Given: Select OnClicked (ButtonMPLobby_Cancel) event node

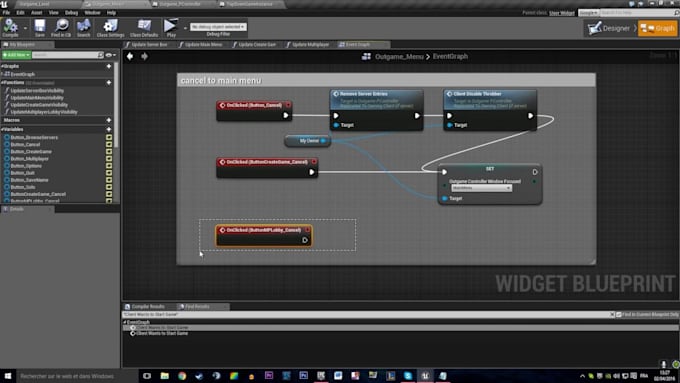Looking at the screenshot, I should 264,236.
